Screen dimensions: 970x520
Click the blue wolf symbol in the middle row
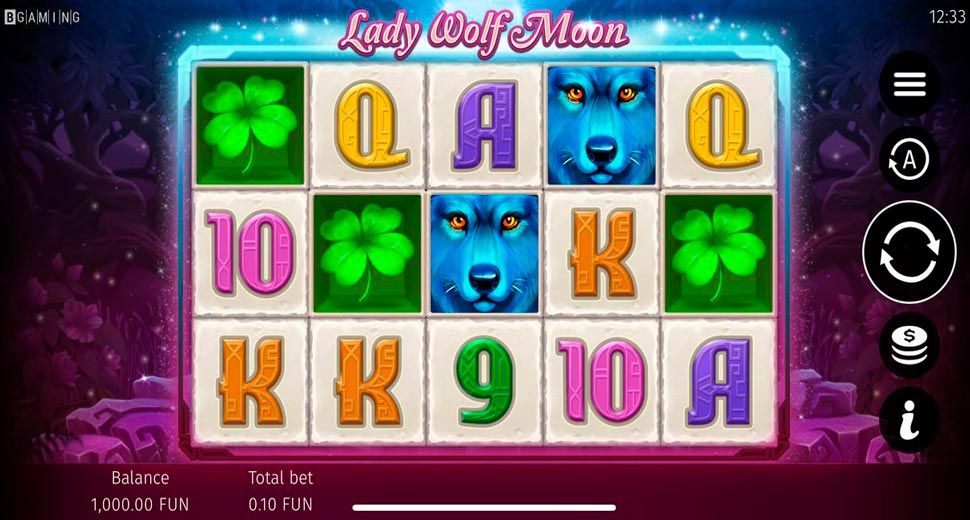tap(484, 254)
